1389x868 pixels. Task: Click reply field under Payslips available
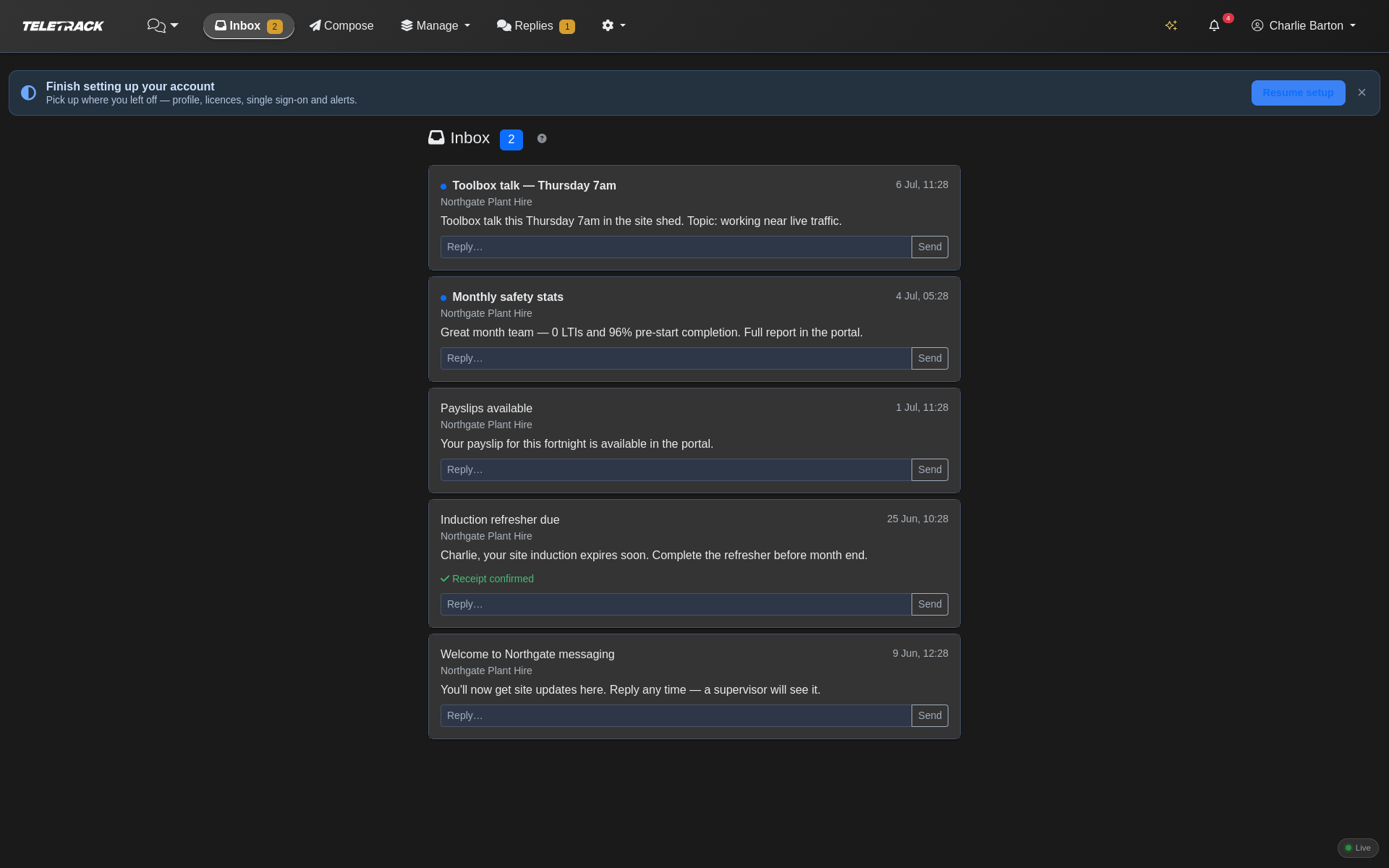click(676, 470)
